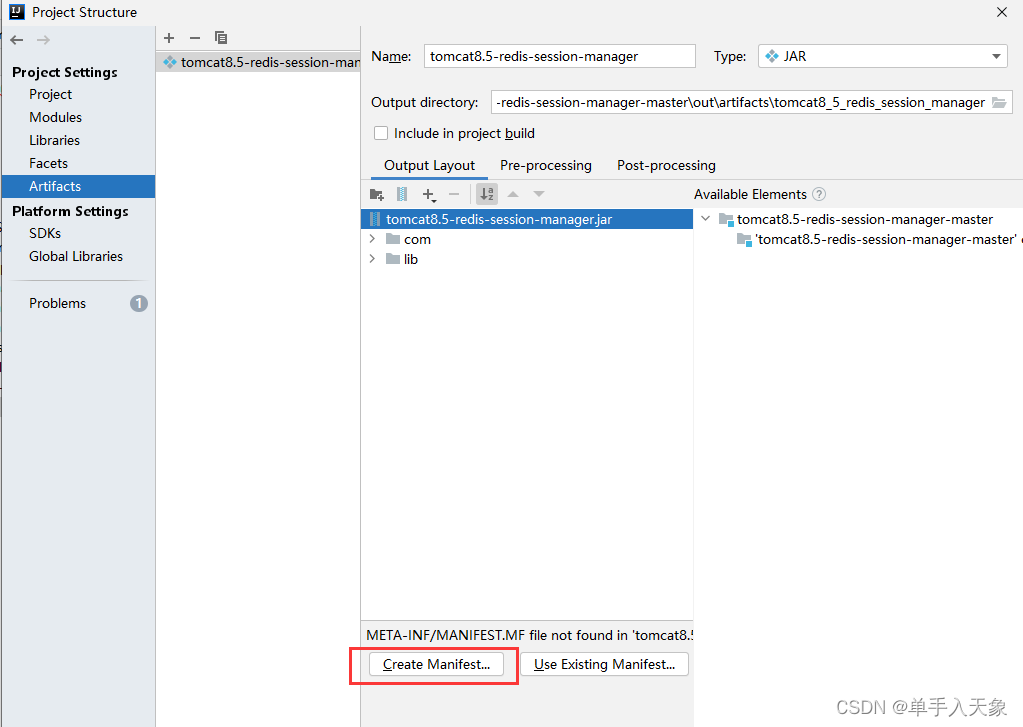This screenshot has height=727, width=1023.
Task: Remove the selected output layout element
Action: click(x=454, y=194)
